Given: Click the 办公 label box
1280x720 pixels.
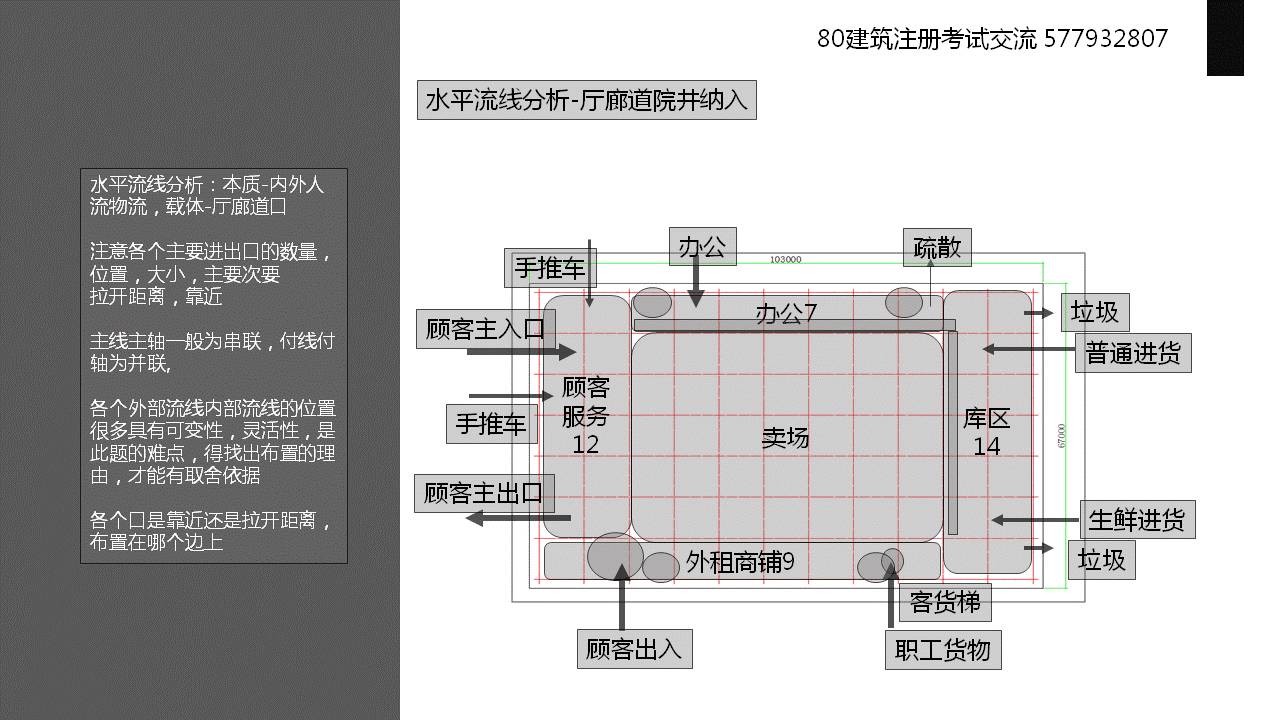Looking at the screenshot, I should click(702, 246).
